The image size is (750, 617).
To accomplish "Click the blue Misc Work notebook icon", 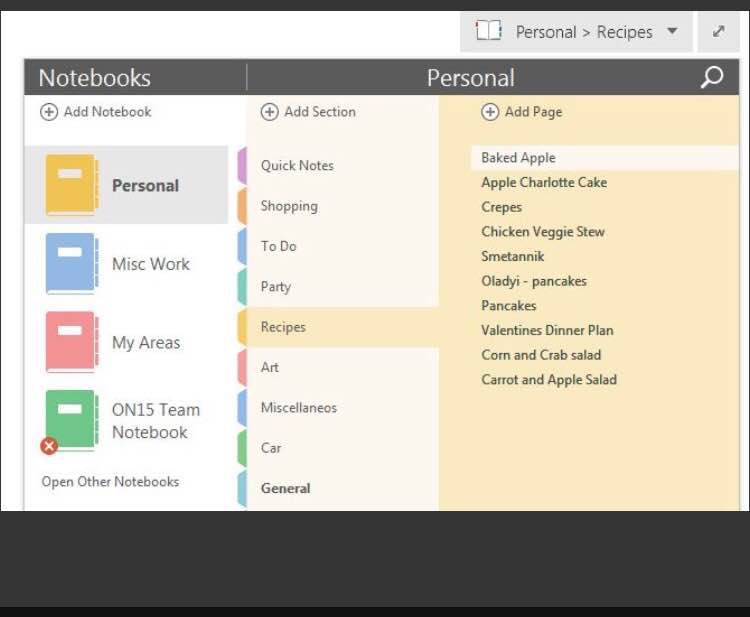I will point(70,263).
